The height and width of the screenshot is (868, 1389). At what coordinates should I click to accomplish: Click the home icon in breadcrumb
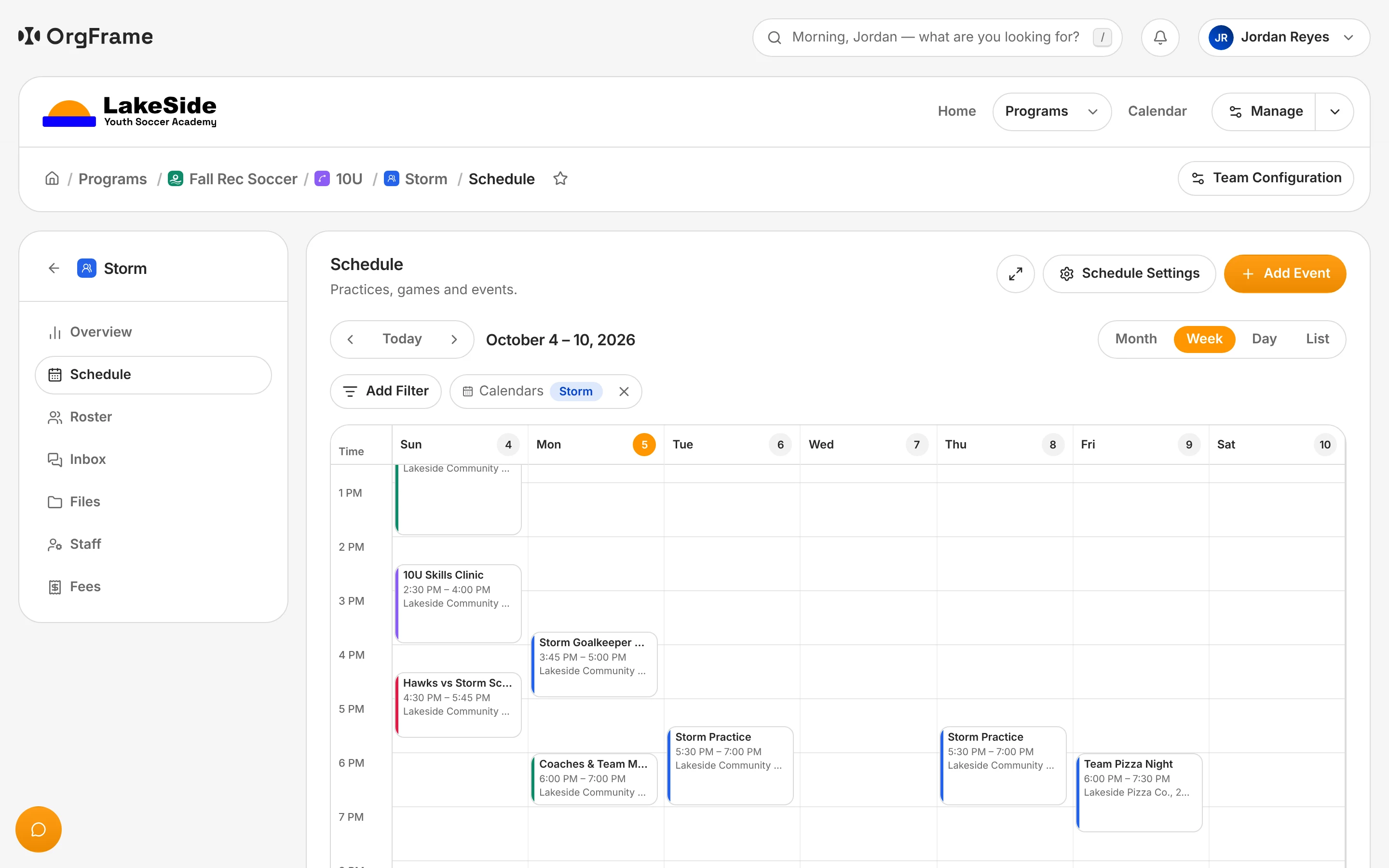[x=52, y=178]
